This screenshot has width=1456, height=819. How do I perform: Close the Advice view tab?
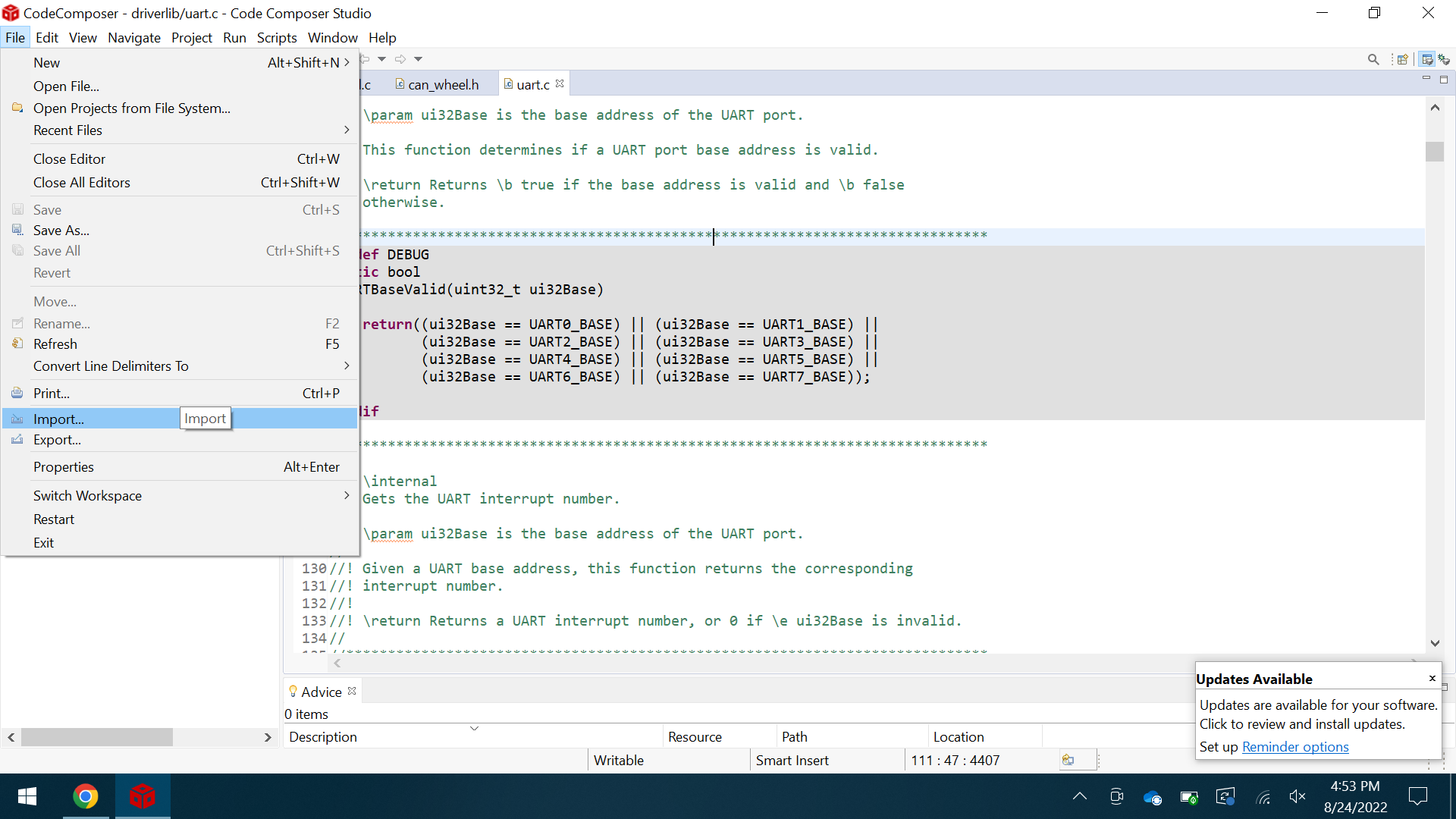(x=352, y=691)
